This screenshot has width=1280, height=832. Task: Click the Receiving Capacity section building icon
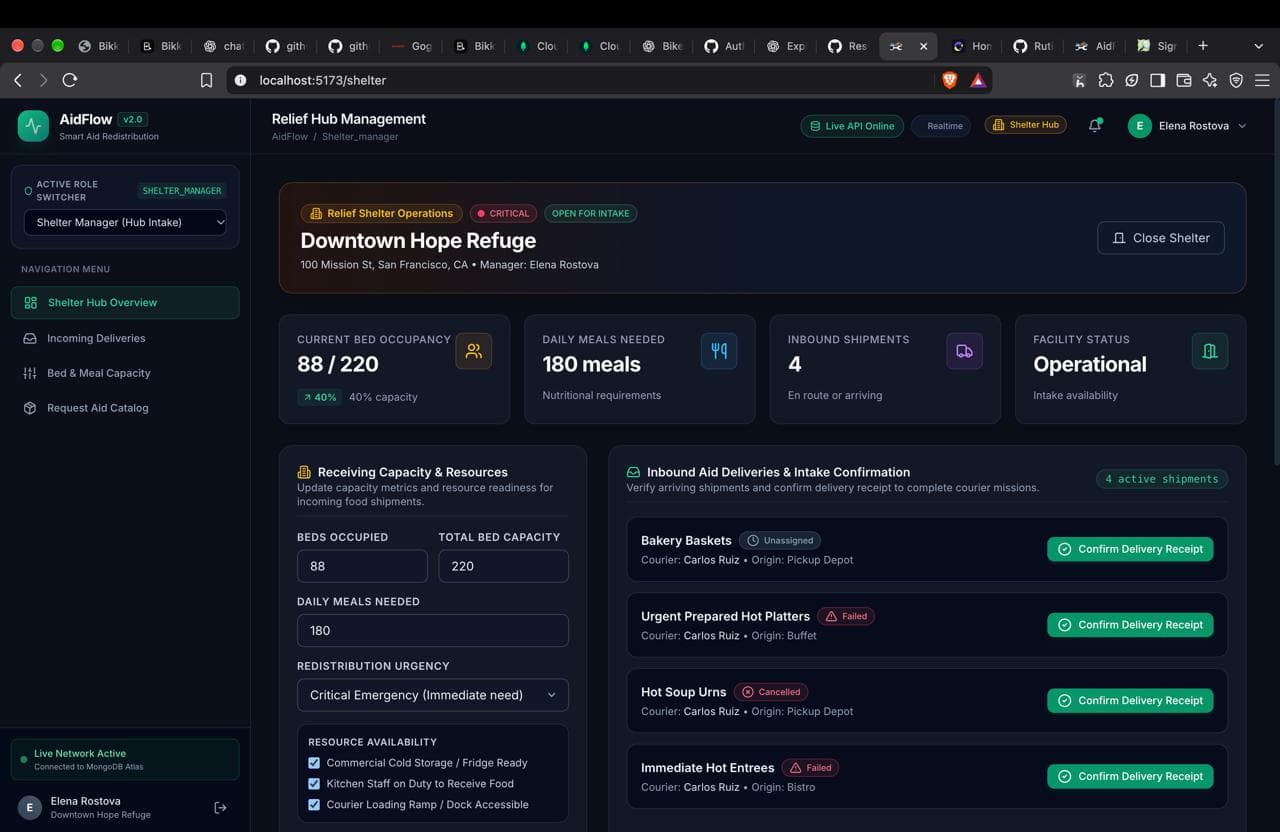point(304,472)
